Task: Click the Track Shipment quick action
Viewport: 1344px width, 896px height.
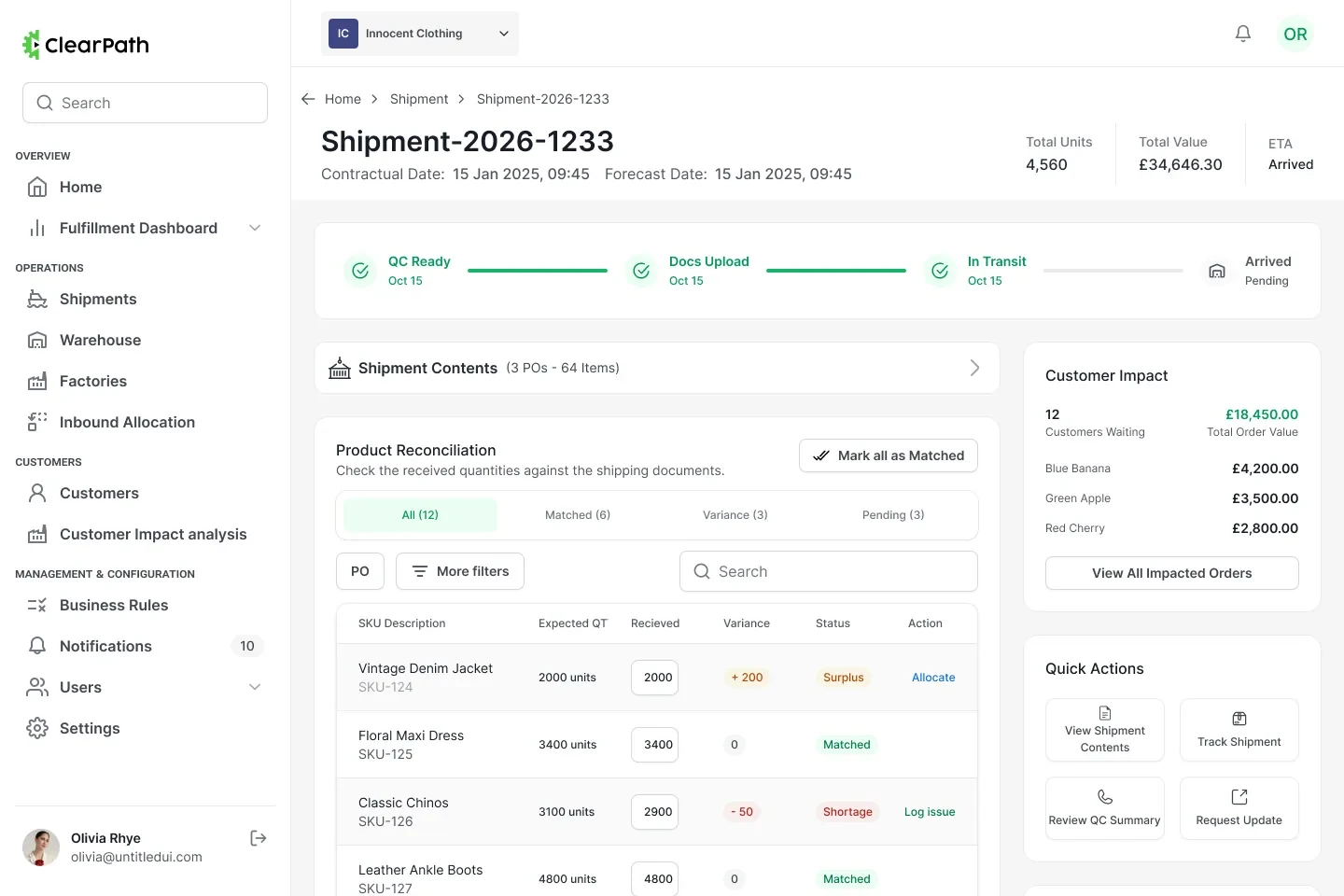Action: pos(1239,730)
